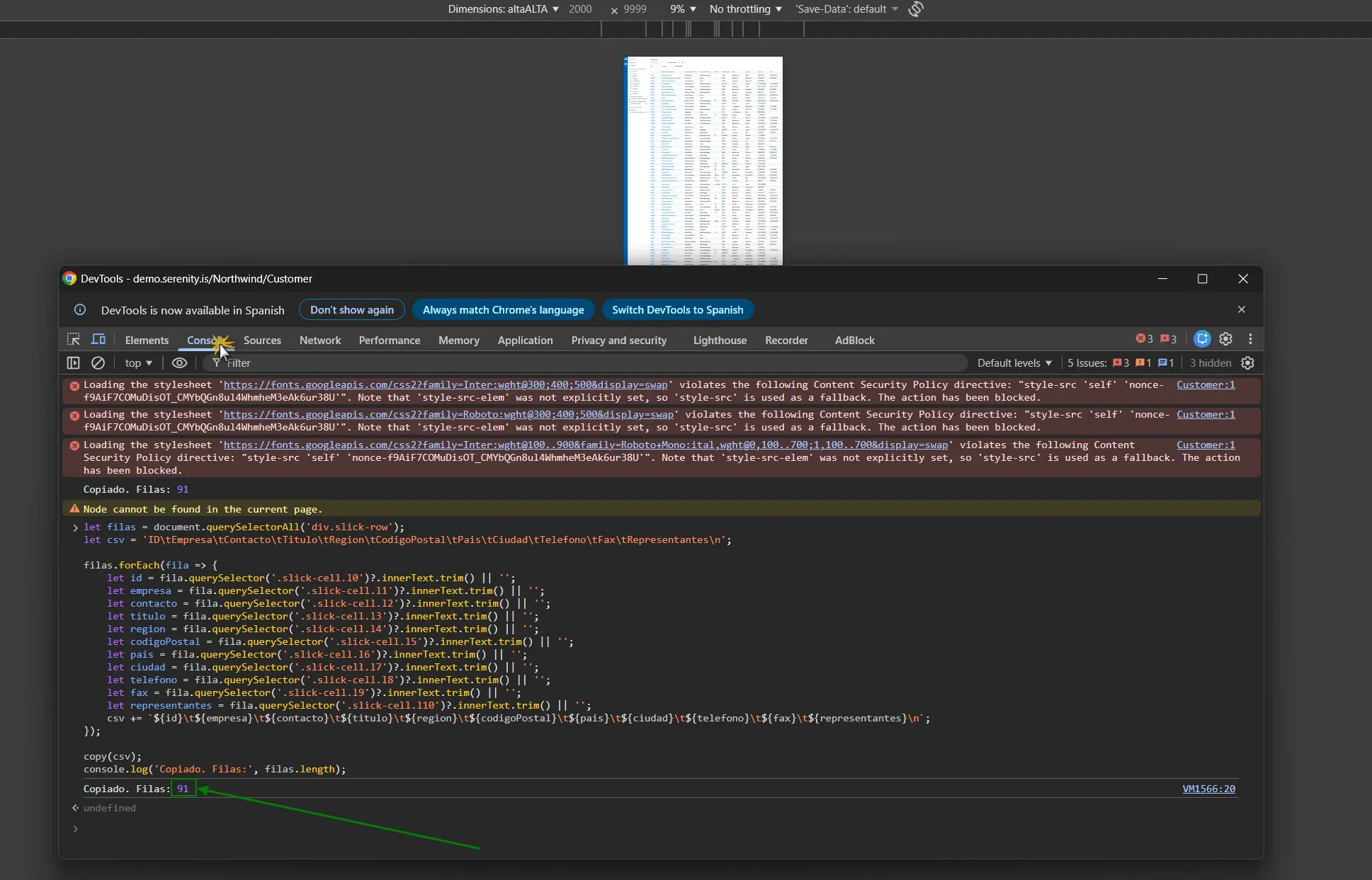The height and width of the screenshot is (880, 1372).
Task: Open the customize DevTools three-dot menu
Action: pos(1251,339)
